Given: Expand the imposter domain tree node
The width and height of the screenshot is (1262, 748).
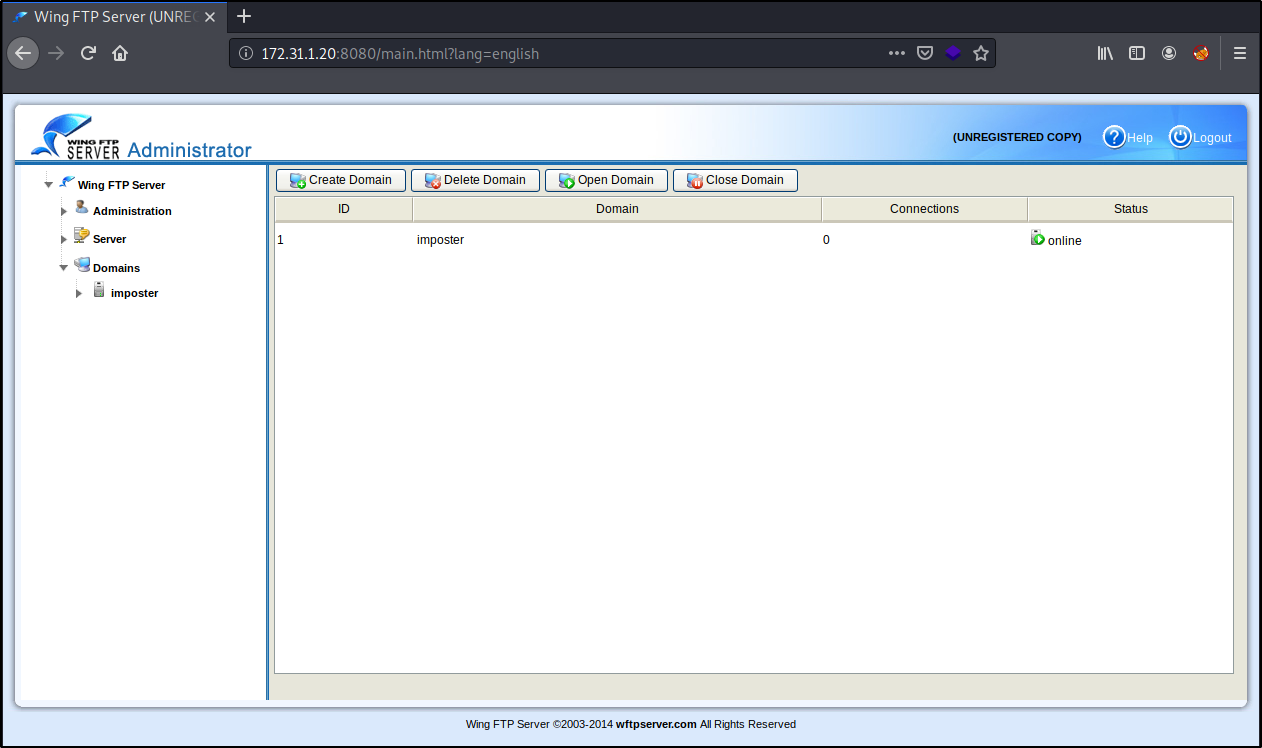Looking at the screenshot, I should (x=79, y=293).
